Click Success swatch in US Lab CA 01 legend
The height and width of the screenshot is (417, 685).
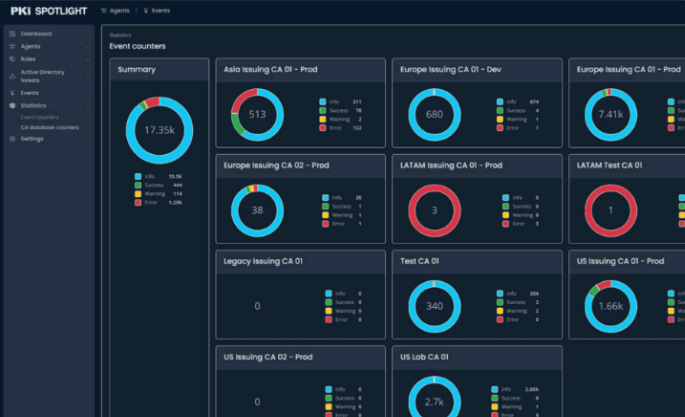click(495, 398)
